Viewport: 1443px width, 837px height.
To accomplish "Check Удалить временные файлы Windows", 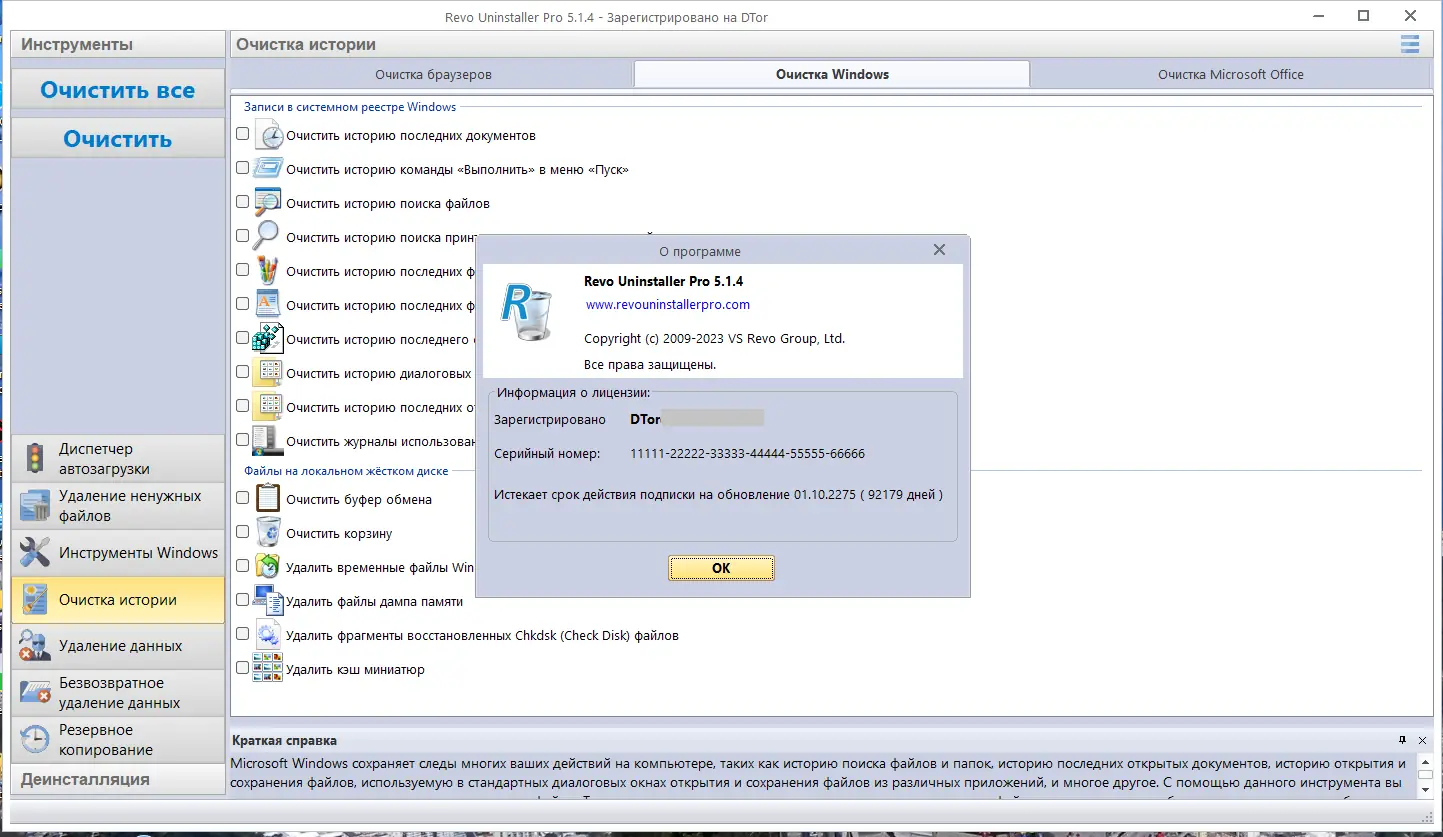I will (242, 564).
